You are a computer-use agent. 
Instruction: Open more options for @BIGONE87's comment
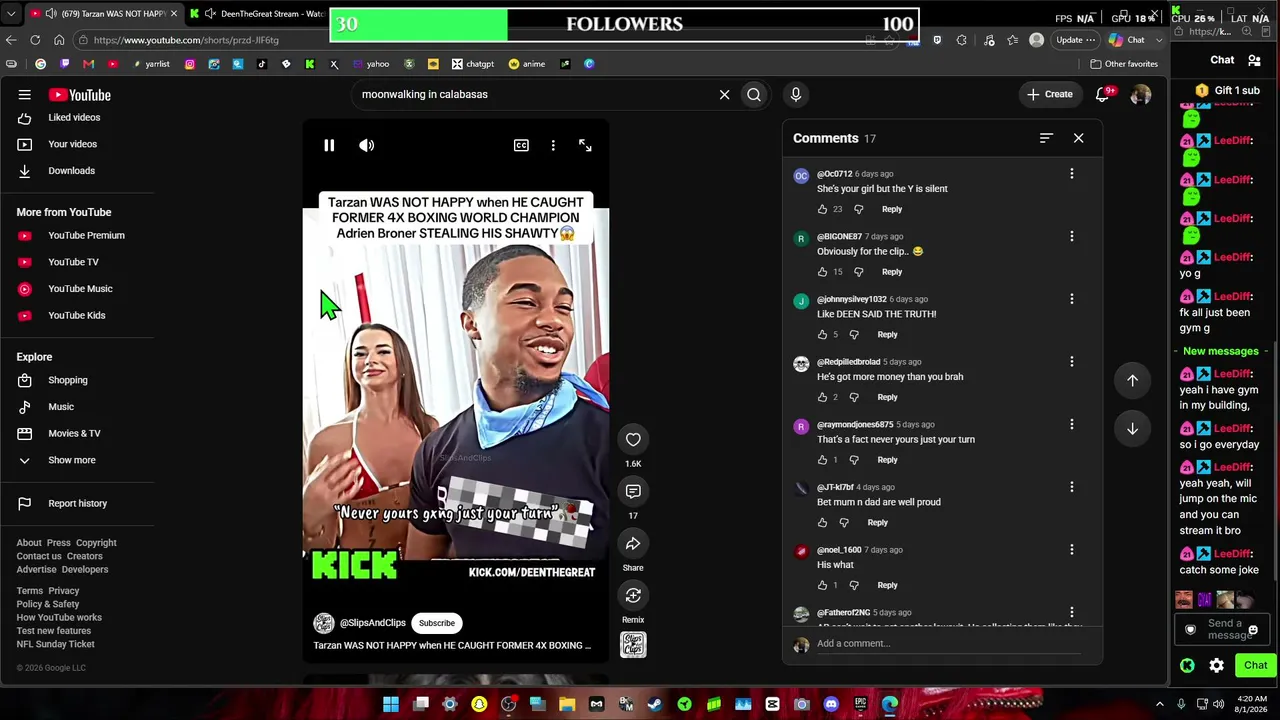pyautogui.click(x=1072, y=237)
